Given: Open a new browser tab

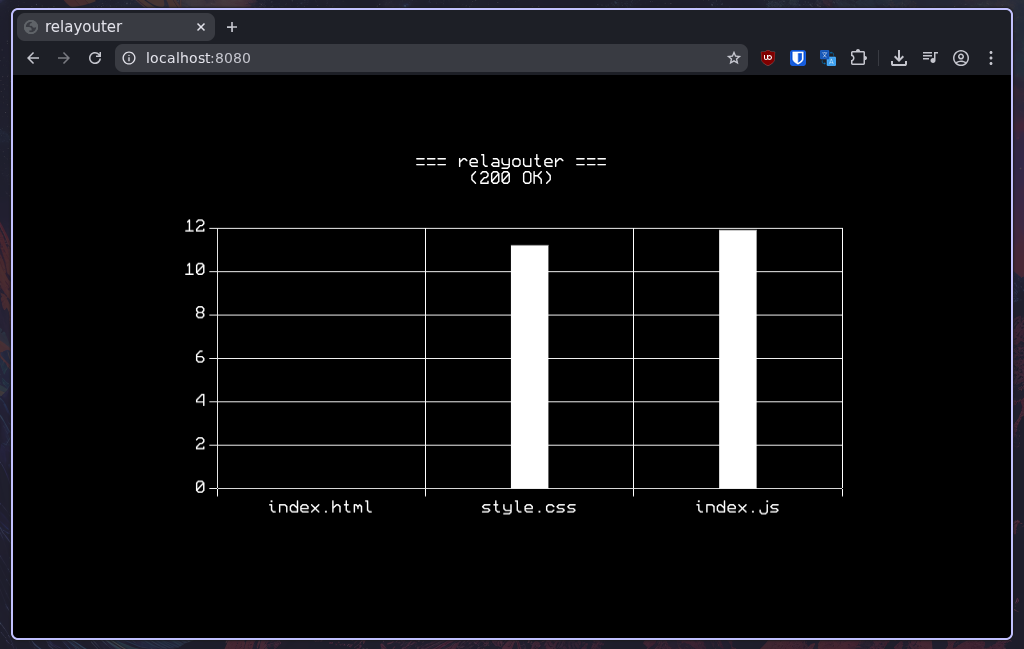Looking at the screenshot, I should pos(232,27).
